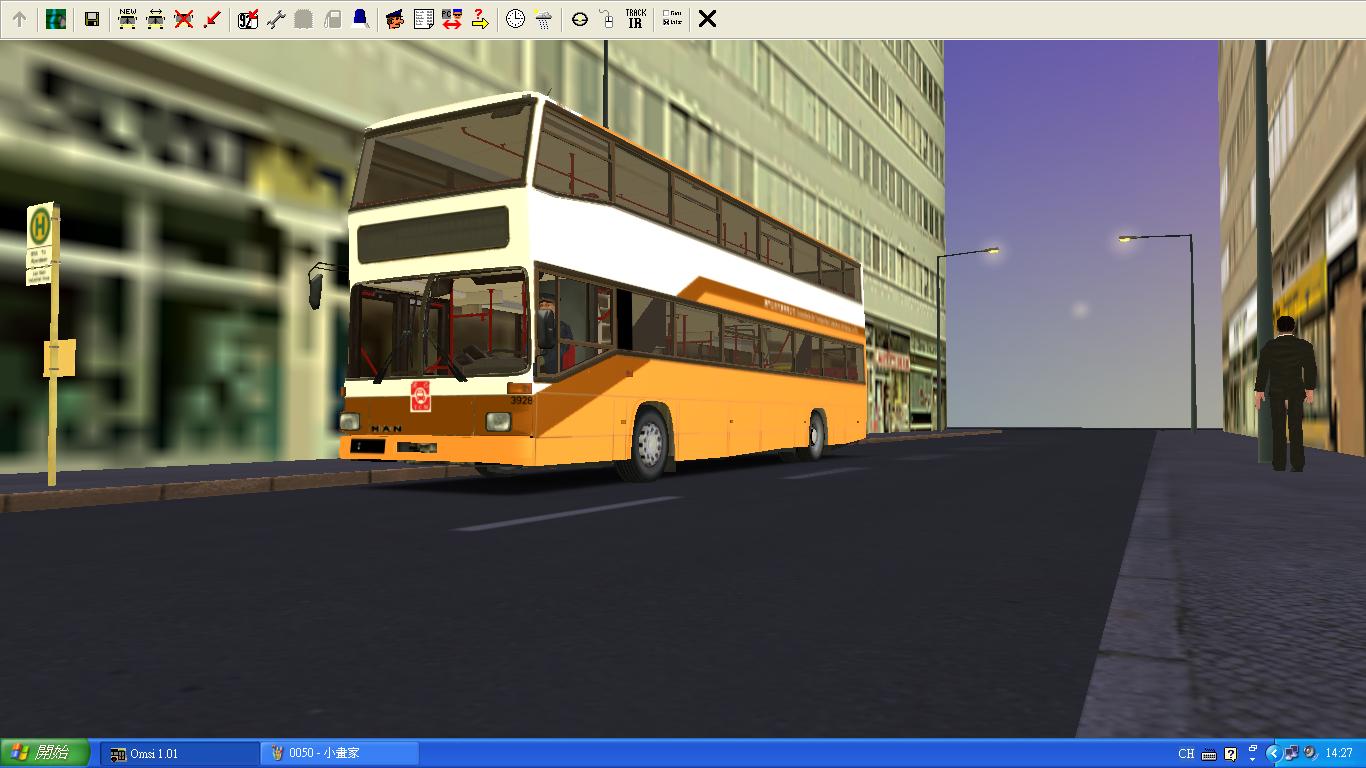Image resolution: width=1366 pixels, height=768 pixels.
Task: Click the keyboard icon in language bar
Action: [x=1209, y=754]
